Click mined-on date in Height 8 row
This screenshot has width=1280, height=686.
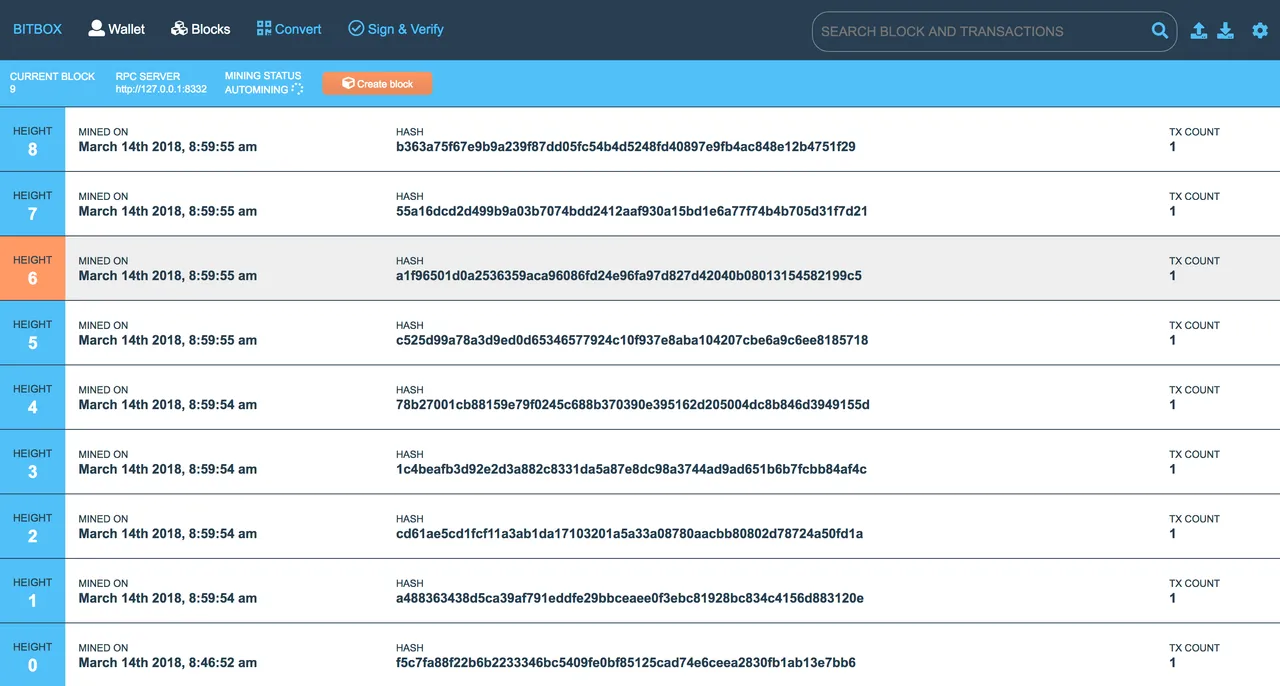click(x=168, y=147)
